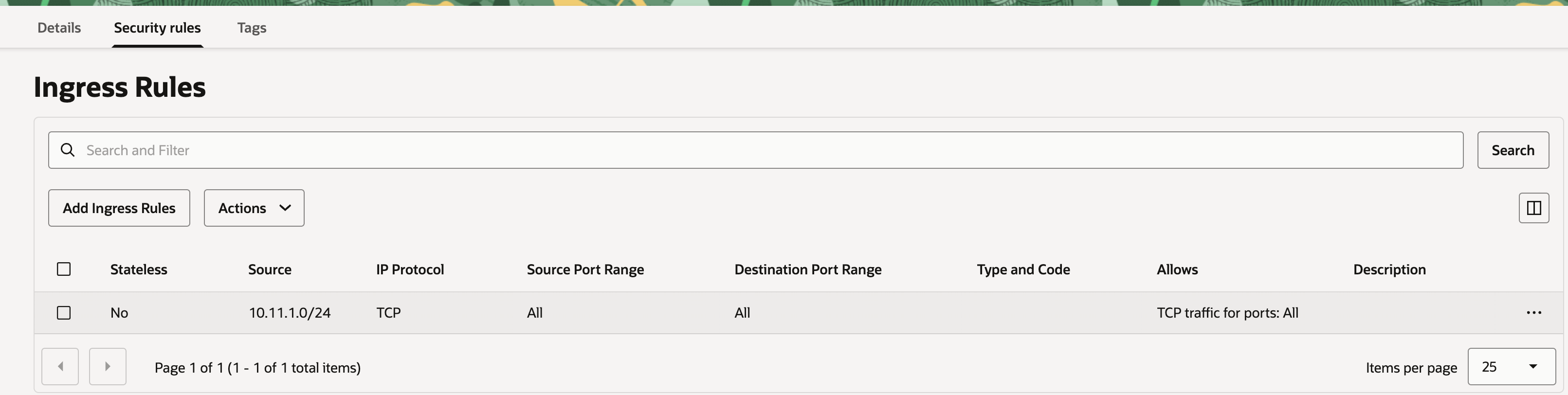The image size is (1568, 395).
Task: Go to next page arrow
Action: (x=108, y=366)
